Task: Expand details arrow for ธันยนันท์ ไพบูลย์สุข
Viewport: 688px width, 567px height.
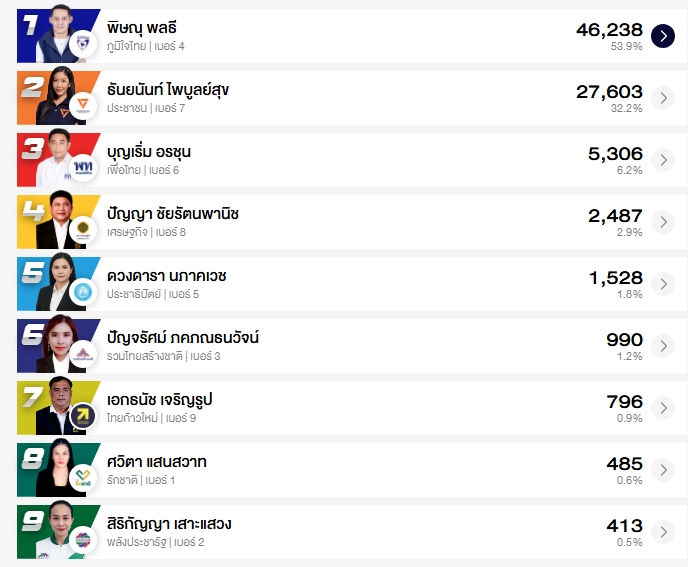Action: click(662, 98)
